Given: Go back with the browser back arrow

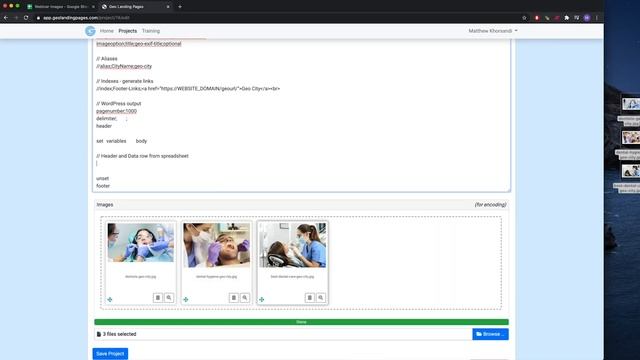Looking at the screenshot, I should (x=6, y=18).
